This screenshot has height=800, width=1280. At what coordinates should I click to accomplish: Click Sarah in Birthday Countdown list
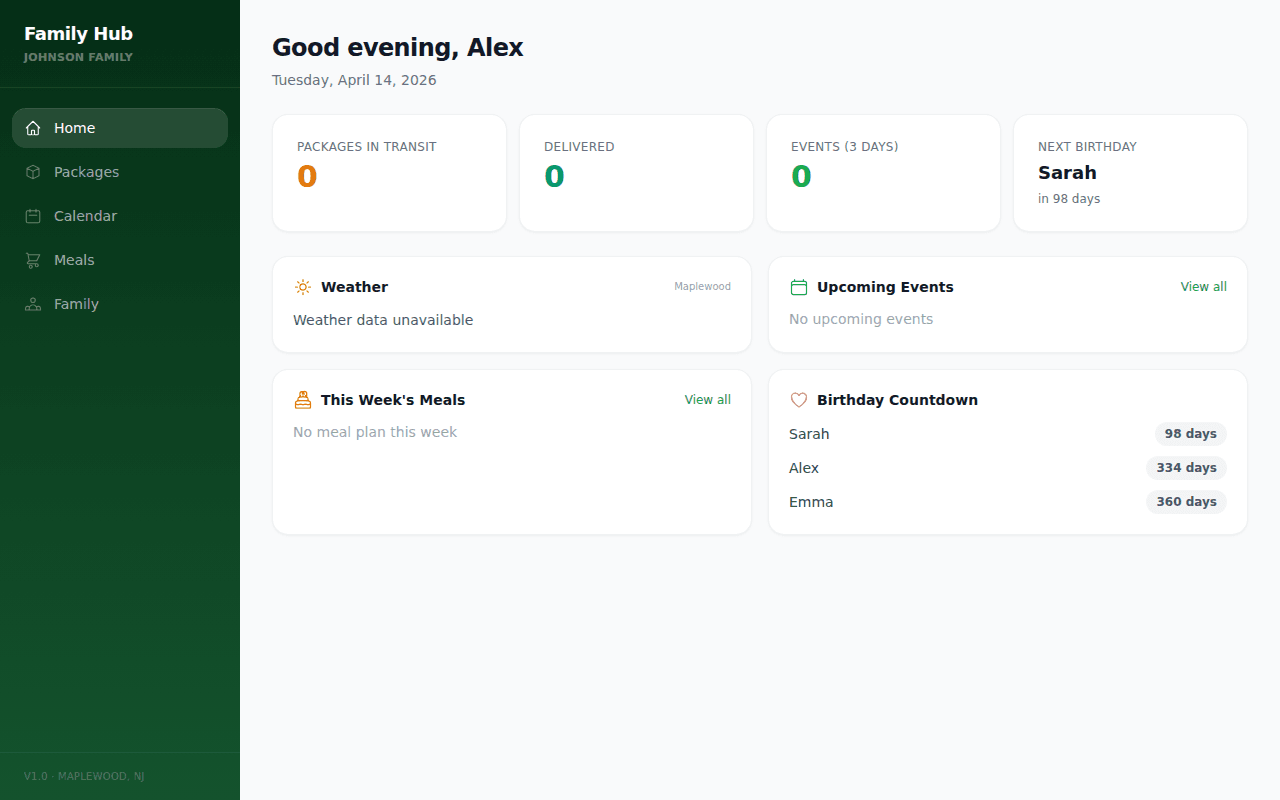(809, 434)
